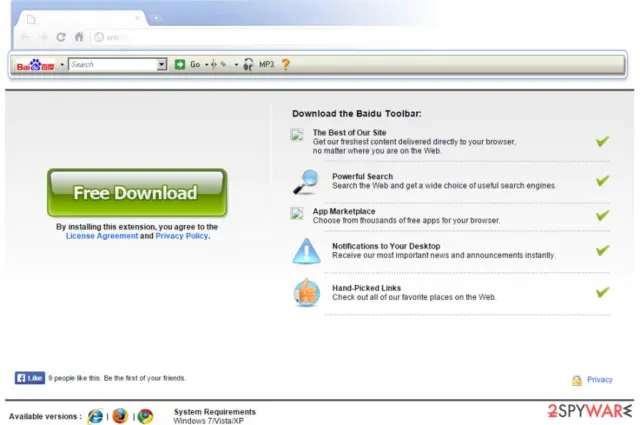Open the MP3 headphones icon
640x425 pixels.
pos(248,65)
